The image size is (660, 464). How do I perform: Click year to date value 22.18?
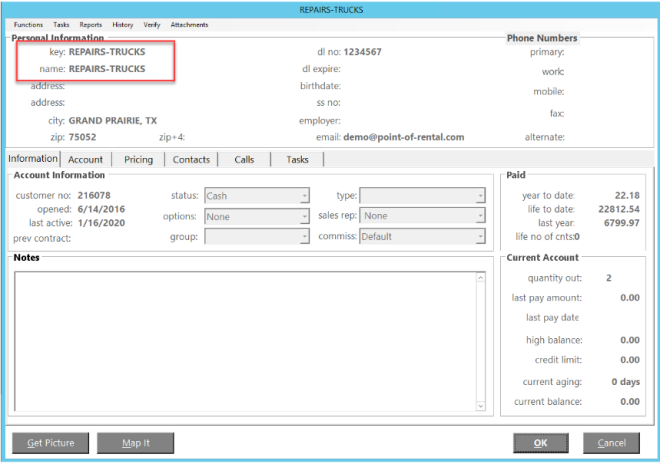pos(627,195)
